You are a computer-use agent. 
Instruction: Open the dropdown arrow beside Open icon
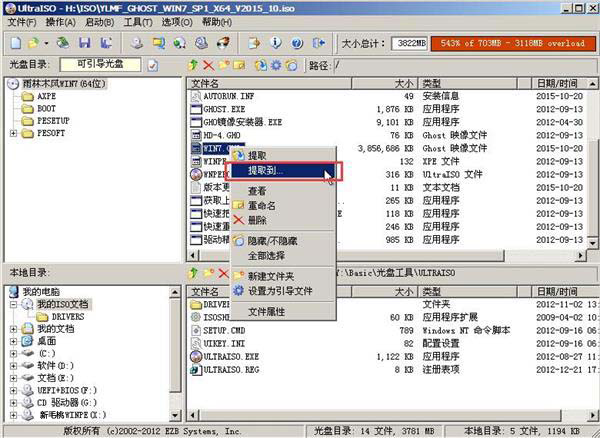pyautogui.click(x=46, y=43)
